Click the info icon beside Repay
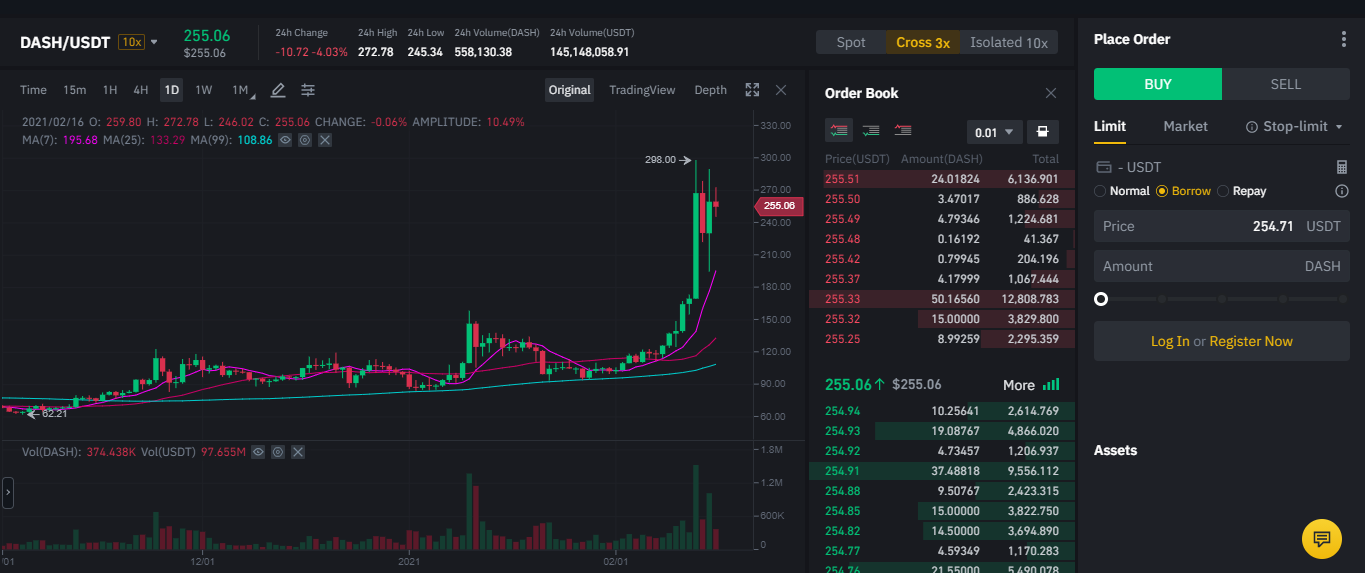Viewport: 1365px width, 573px height. coord(1342,191)
